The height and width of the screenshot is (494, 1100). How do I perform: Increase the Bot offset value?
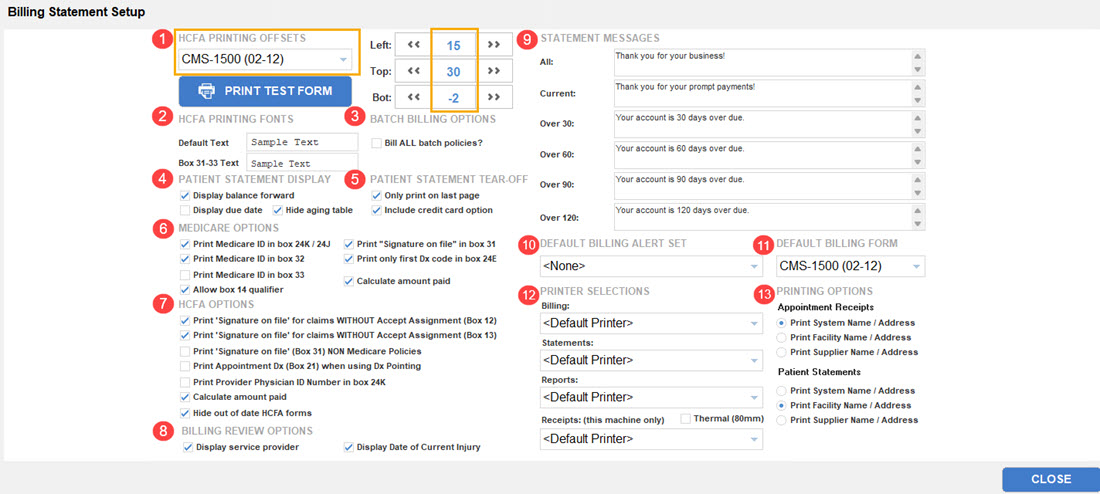pos(494,98)
